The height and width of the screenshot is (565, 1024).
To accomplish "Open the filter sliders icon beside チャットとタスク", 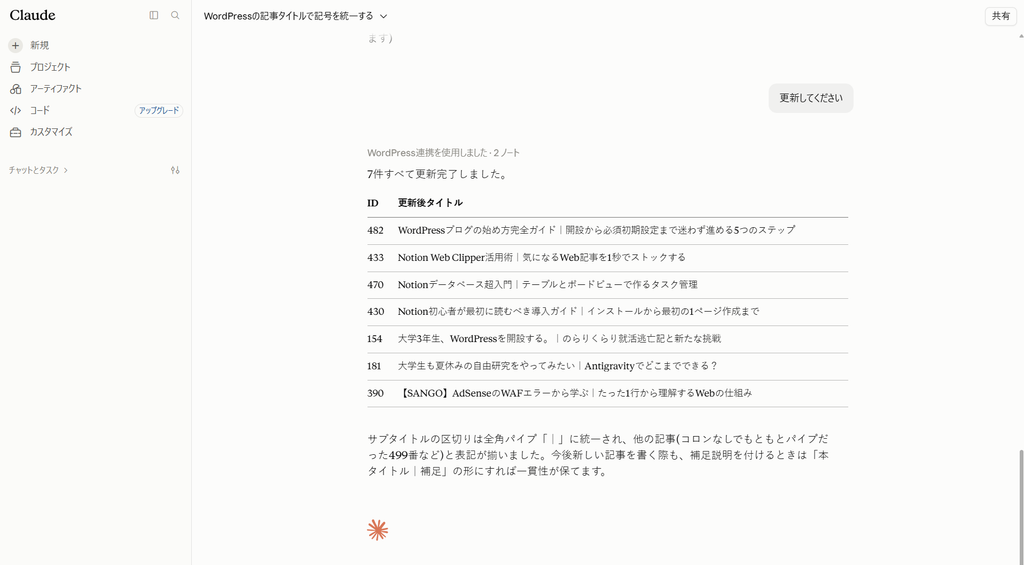I will click(175, 170).
